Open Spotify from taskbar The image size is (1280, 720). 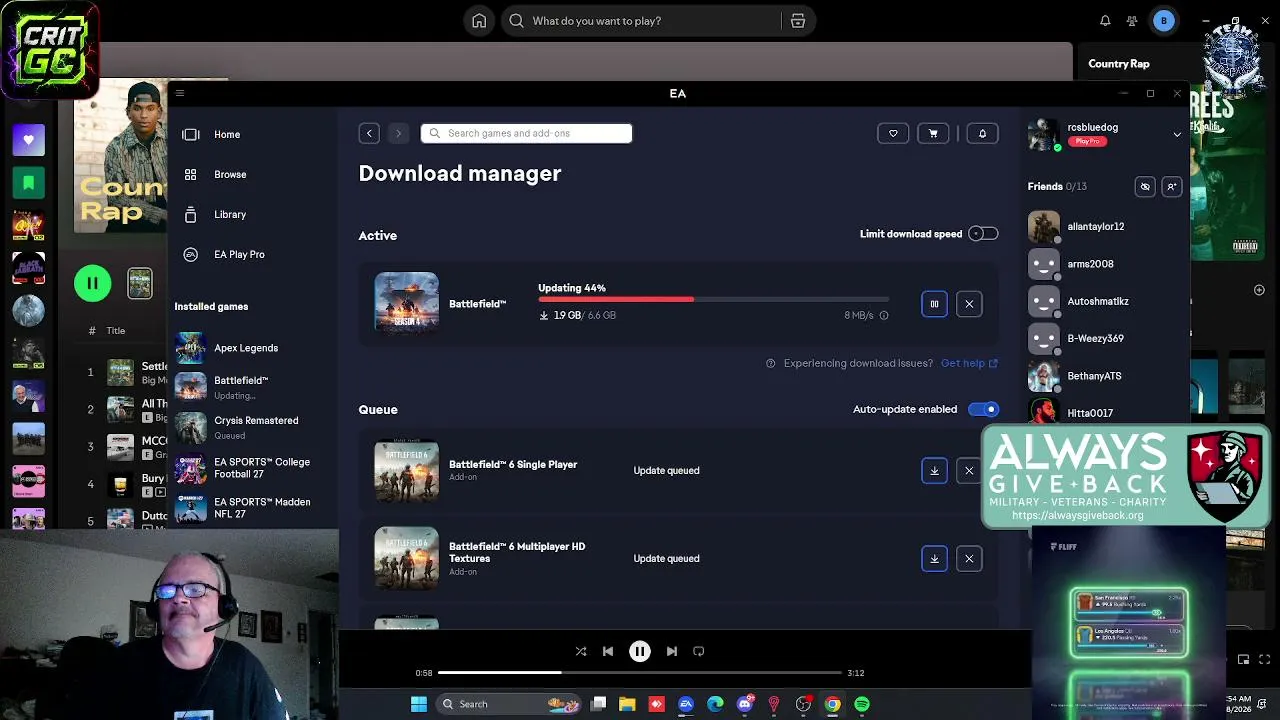pos(862,704)
